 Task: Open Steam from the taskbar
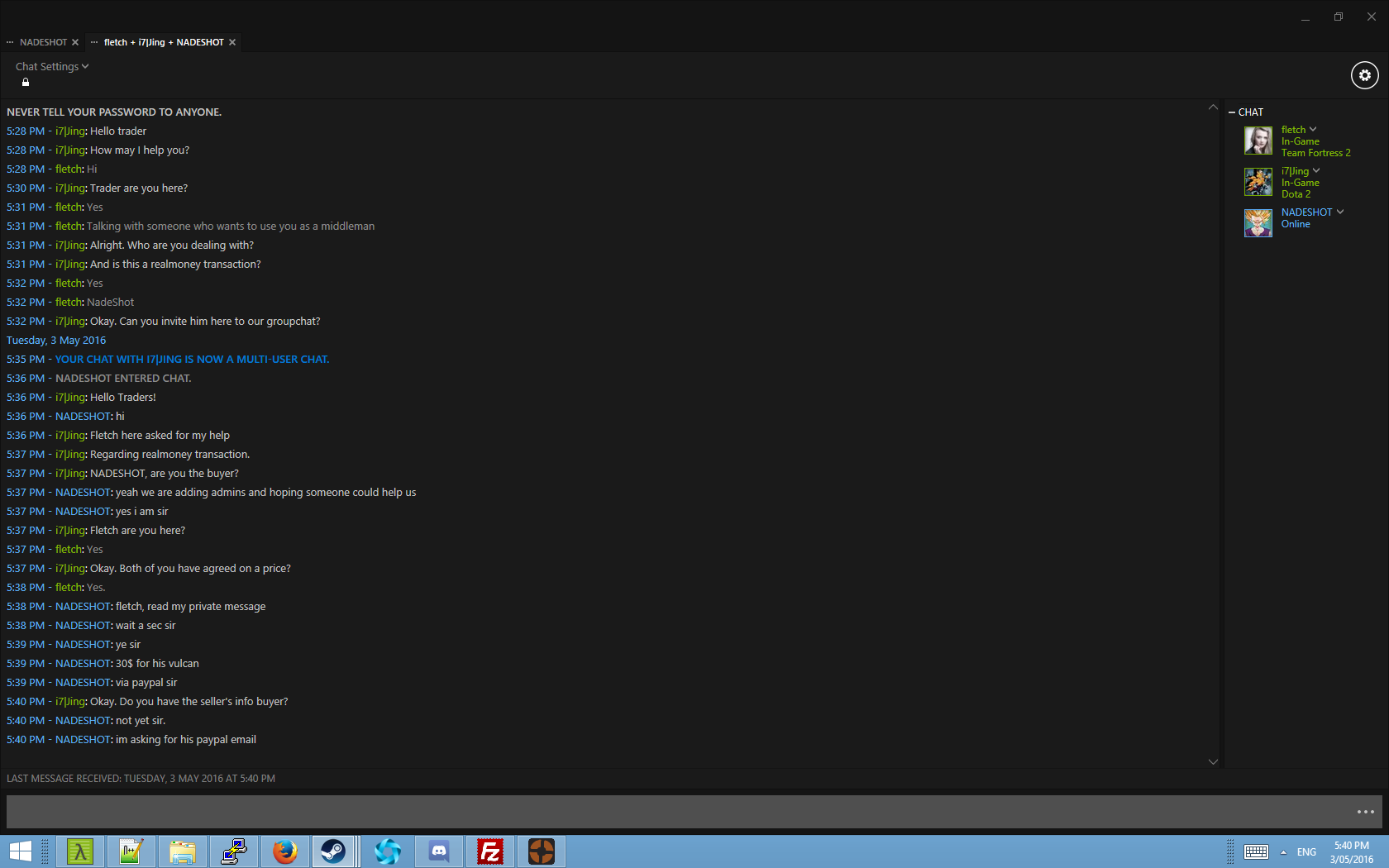click(x=333, y=851)
